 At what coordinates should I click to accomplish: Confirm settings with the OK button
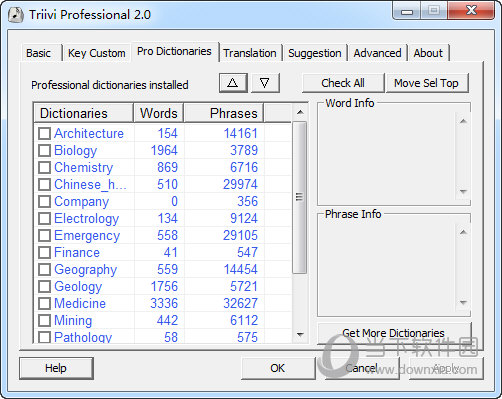pyautogui.click(x=278, y=368)
